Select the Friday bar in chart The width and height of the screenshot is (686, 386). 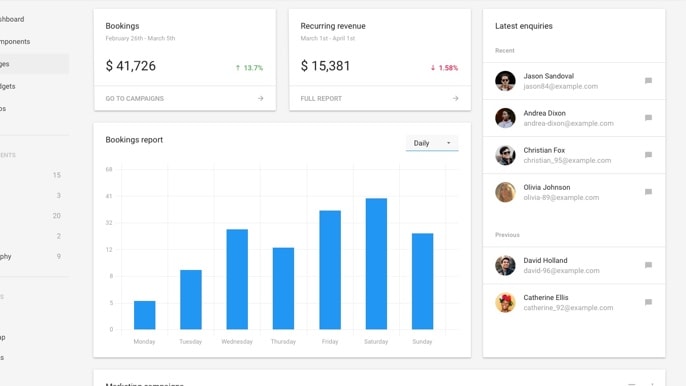330,270
